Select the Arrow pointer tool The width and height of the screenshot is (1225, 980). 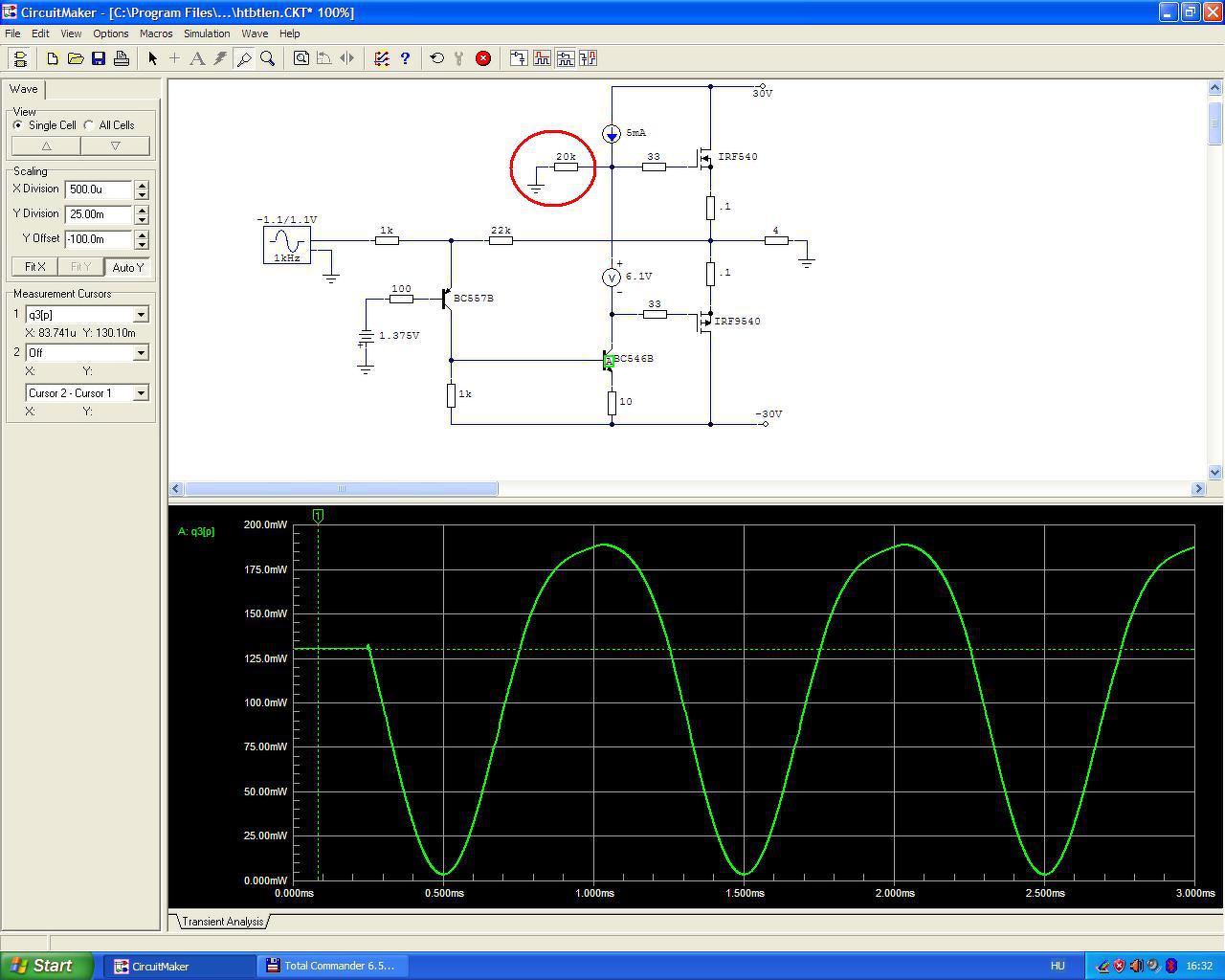(x=152, y=58)
